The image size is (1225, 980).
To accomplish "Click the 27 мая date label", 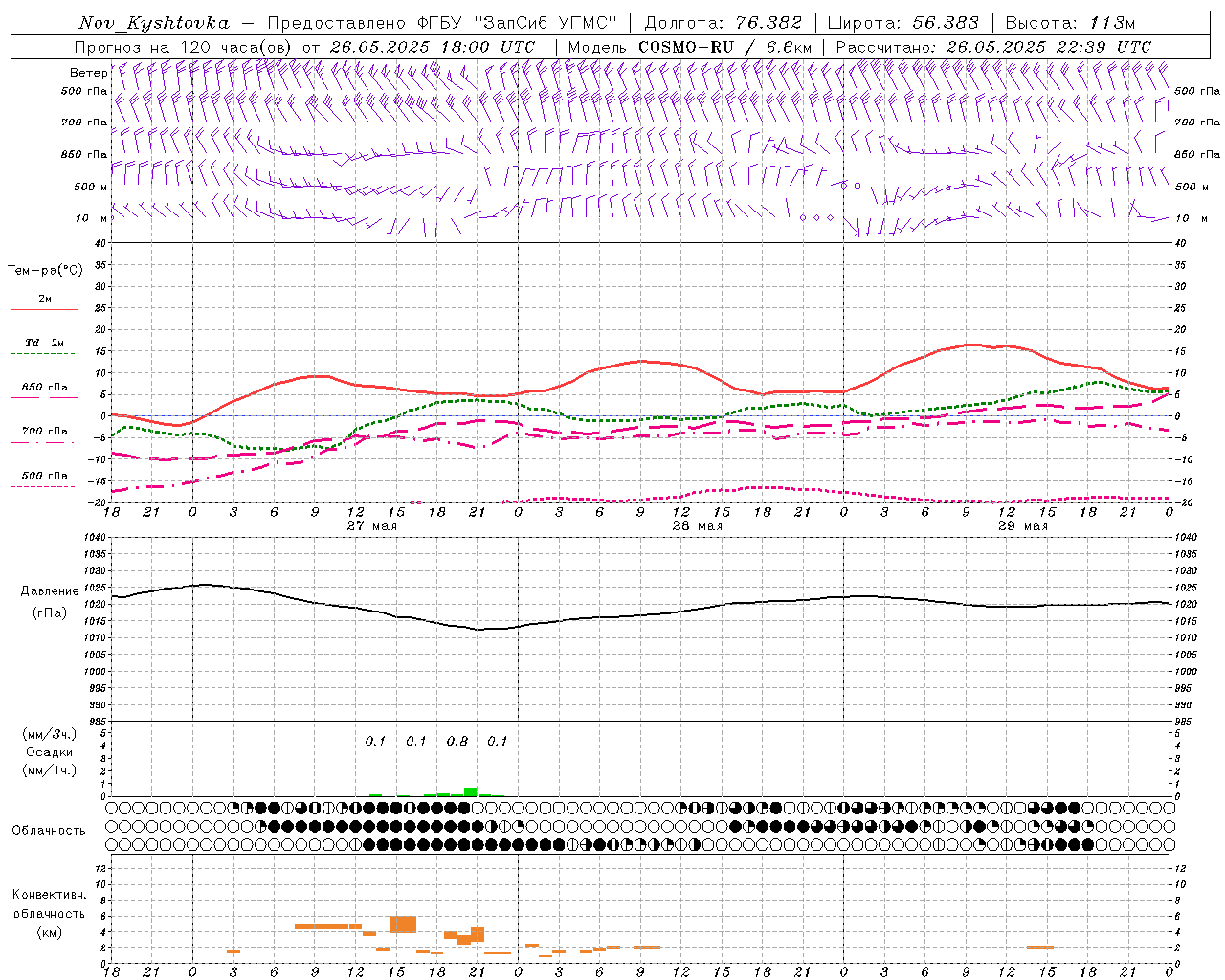I will [371, 526].
